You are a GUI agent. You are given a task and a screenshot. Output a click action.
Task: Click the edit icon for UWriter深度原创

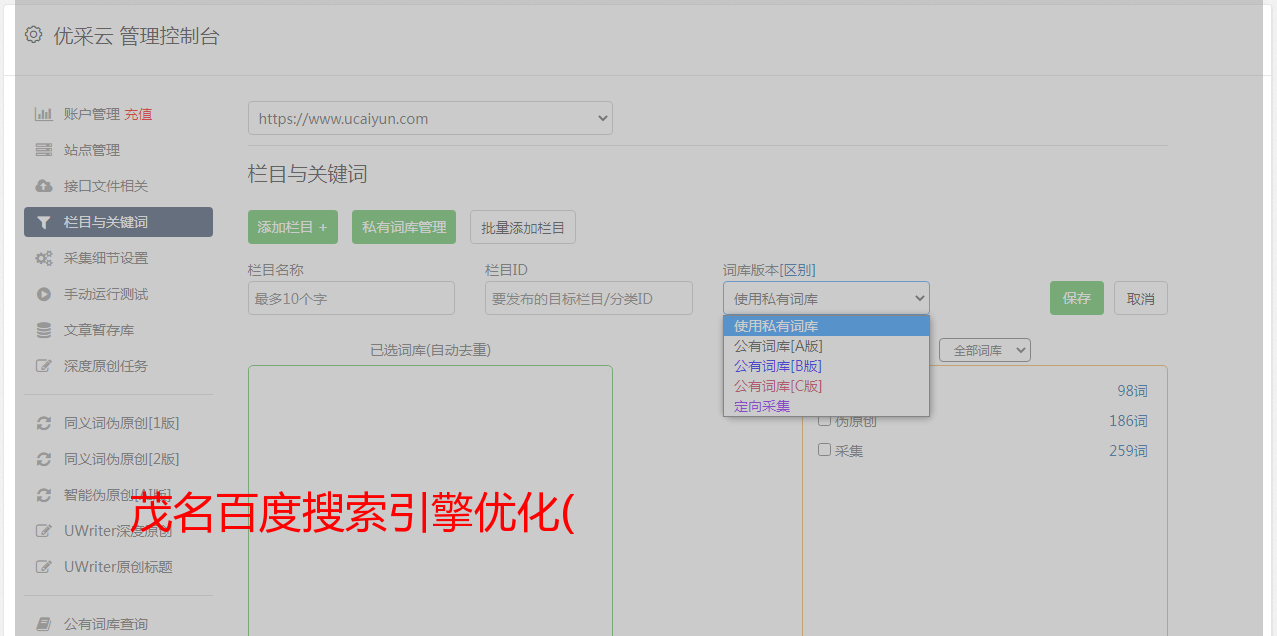pyautogui.click(x=43, y=531)
